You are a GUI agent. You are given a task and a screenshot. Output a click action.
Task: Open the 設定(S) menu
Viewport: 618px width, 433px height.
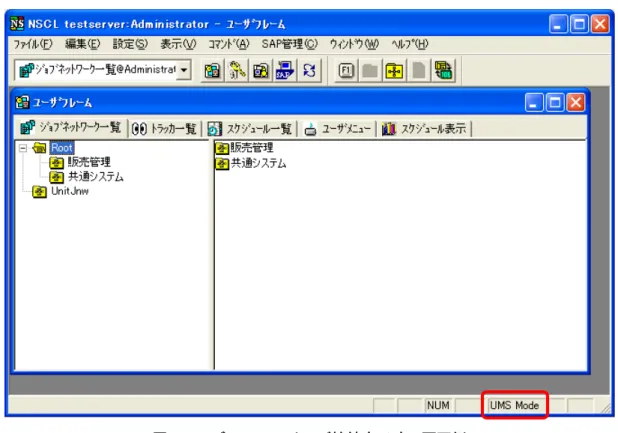click(x=130, y=44)
